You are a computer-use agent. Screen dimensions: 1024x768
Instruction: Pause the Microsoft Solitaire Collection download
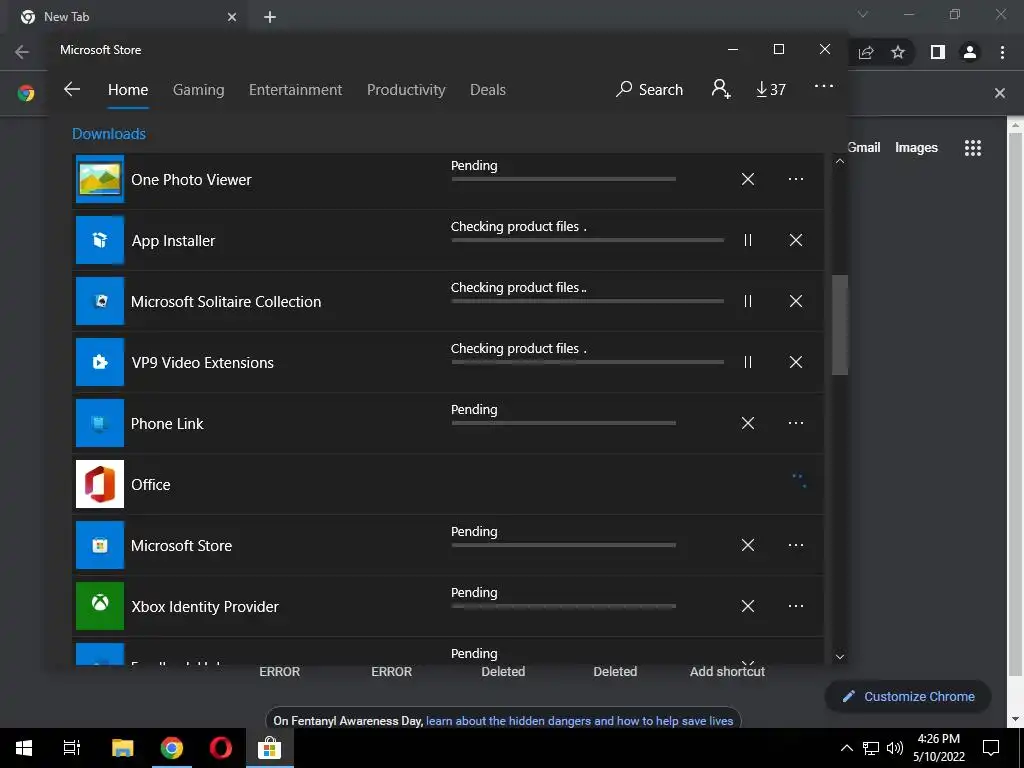coord(748,301)
